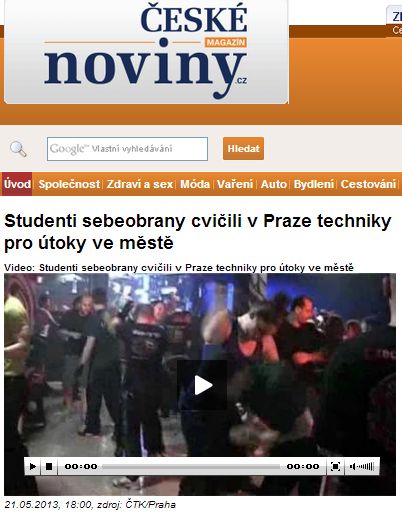The width and height of the screenshot is (402, 515).
Task: Open the Zdraví a sex section
Action: click(x=140, y=184)
